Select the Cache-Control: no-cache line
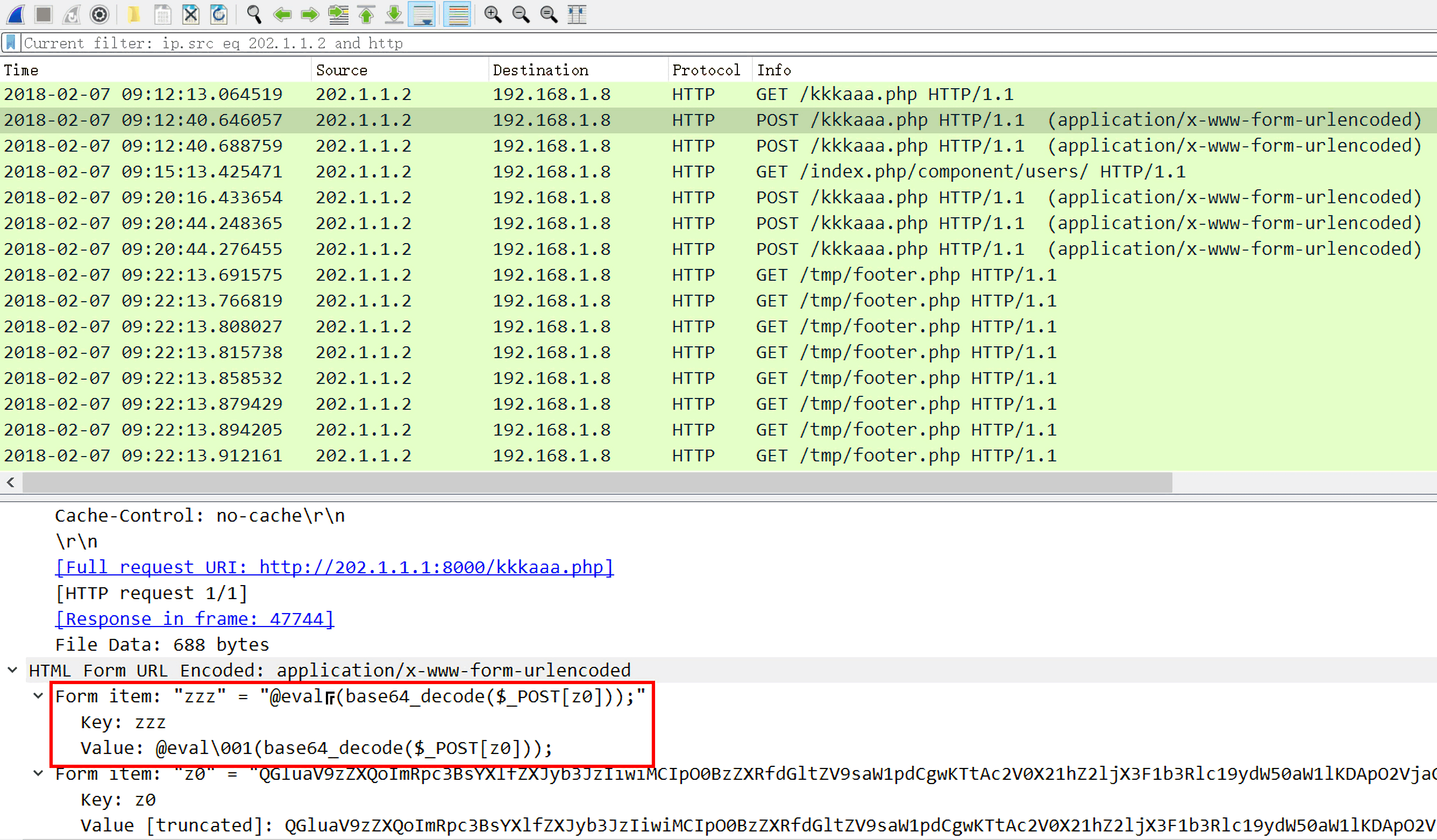1437x840 pixels. 200,516
